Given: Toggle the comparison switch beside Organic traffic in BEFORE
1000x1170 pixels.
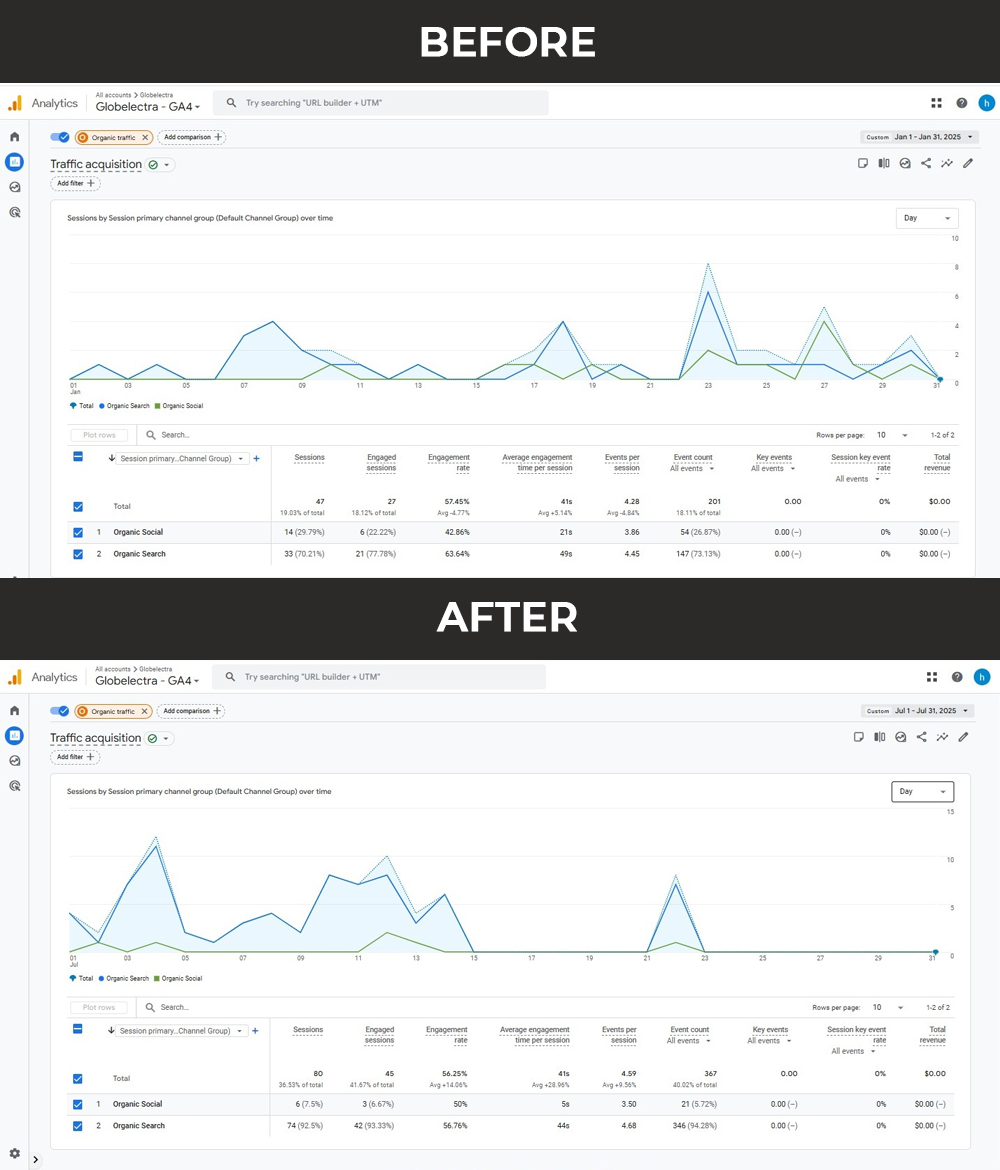Looking at the screenshot, I should pyautogui.click(x=60, y=137).
